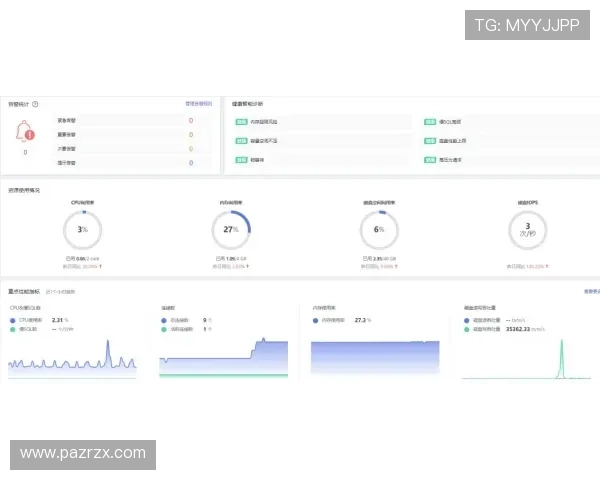The height and width of the screenshot is (480, 600).
Task: Click the disk space 6% ring gauge
Action: [x=379, y=229]
